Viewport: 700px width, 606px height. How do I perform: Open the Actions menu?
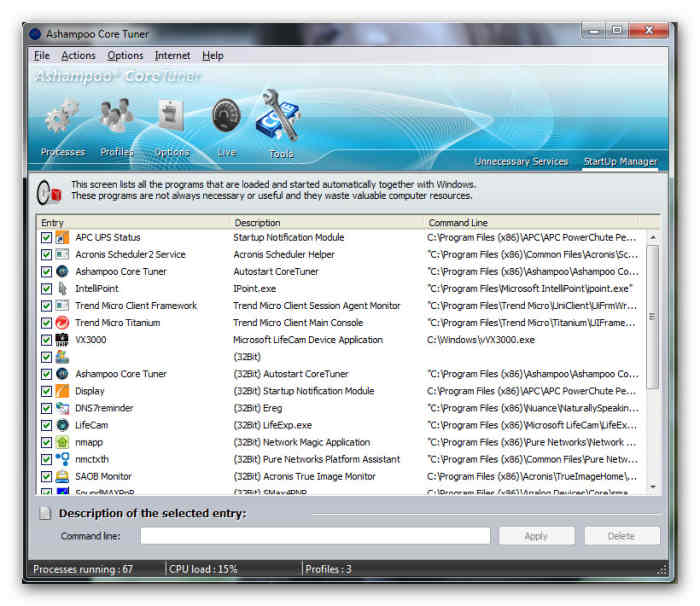tap(79, 56)
